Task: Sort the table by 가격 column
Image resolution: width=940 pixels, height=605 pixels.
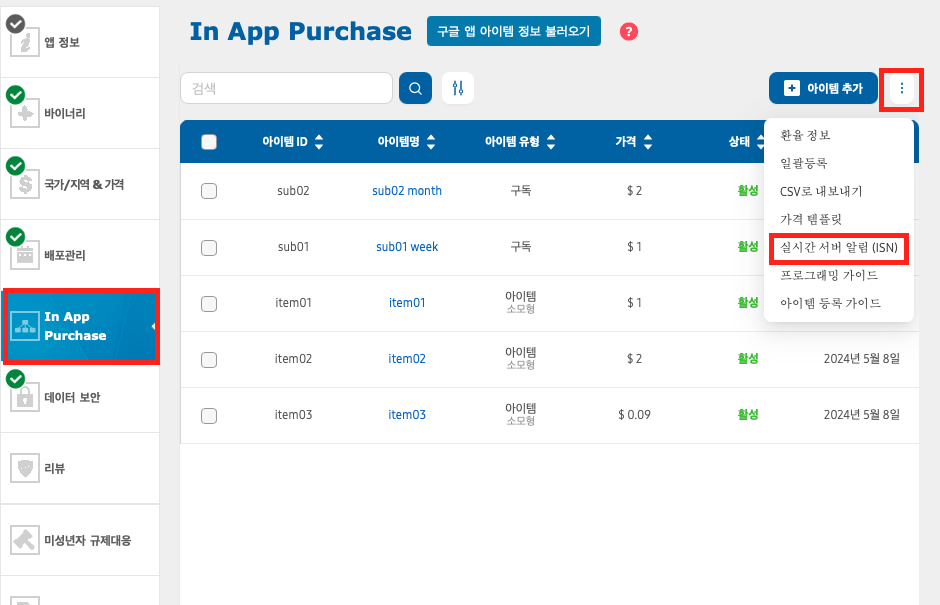Action: click(647, 142)
